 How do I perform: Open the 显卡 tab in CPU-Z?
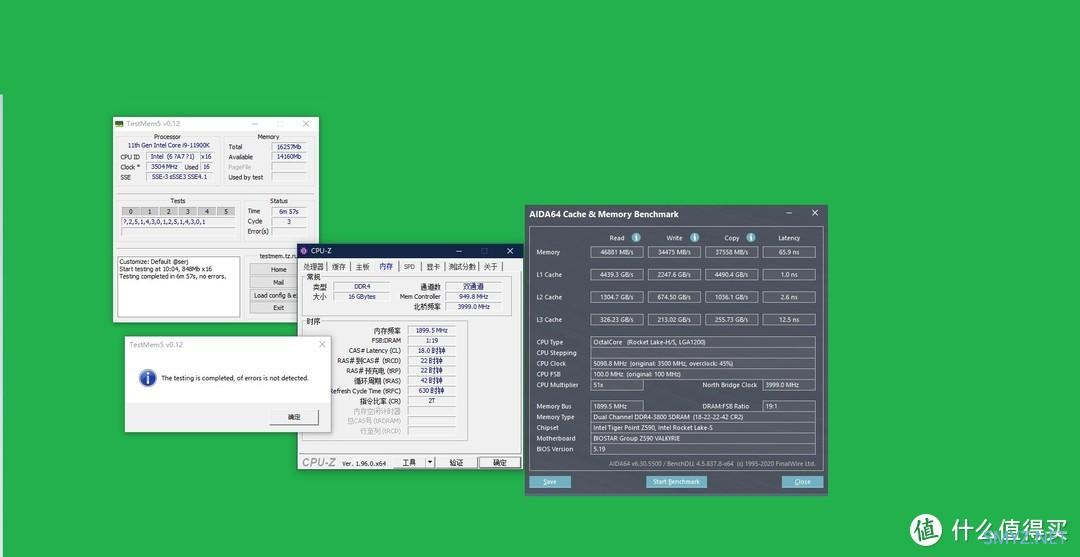click(x=433, y=266)
